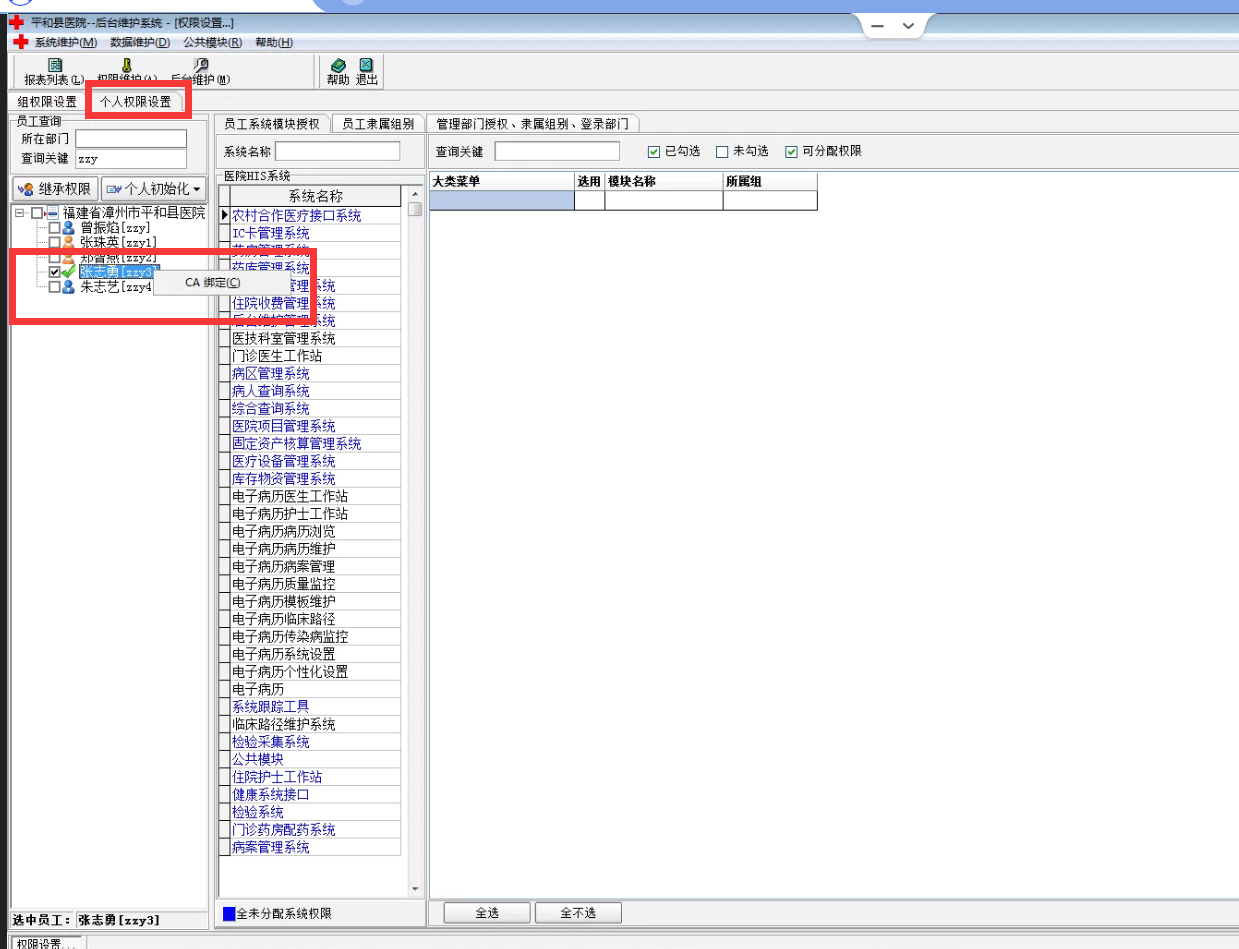Open the 帮助(H) menu bar item
The image size is (1239, 949).
tap(274, 42)
